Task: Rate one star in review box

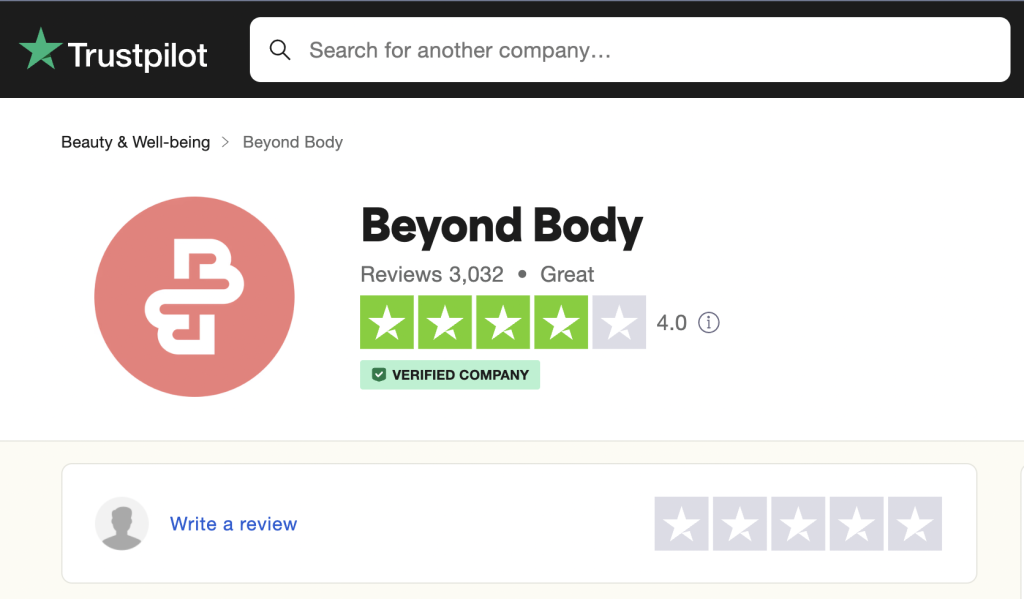Action: point(681,524)
